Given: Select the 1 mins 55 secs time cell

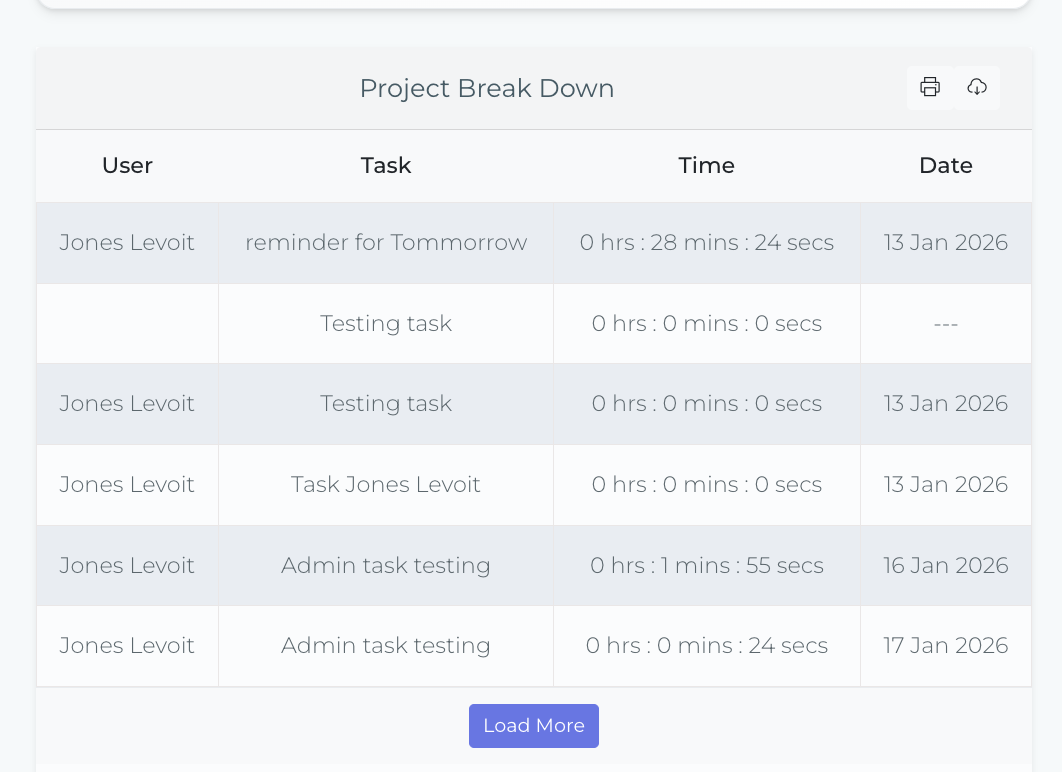Looking at the screenshot, I should 706,566.
